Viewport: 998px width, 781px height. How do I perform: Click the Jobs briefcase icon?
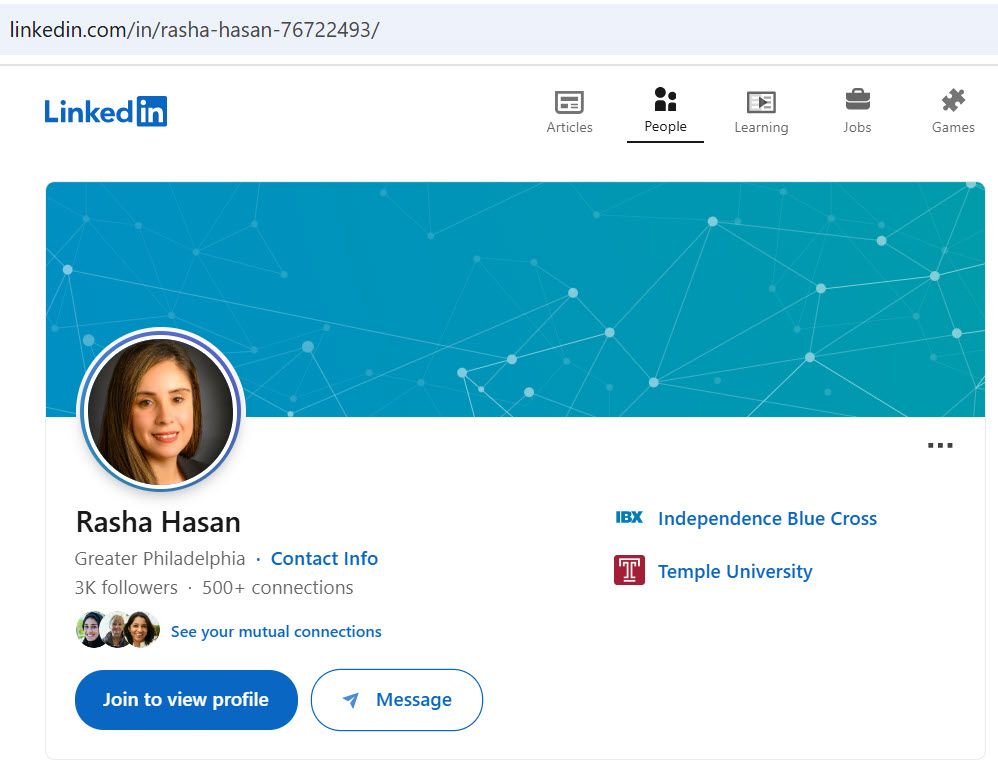click(x=856, y=101)
